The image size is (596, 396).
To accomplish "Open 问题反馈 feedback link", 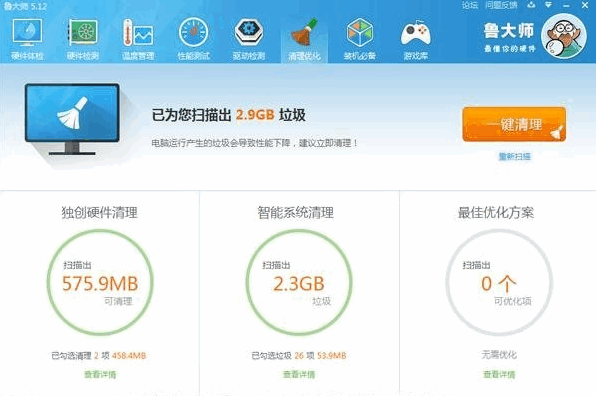I will click(501, 5).
